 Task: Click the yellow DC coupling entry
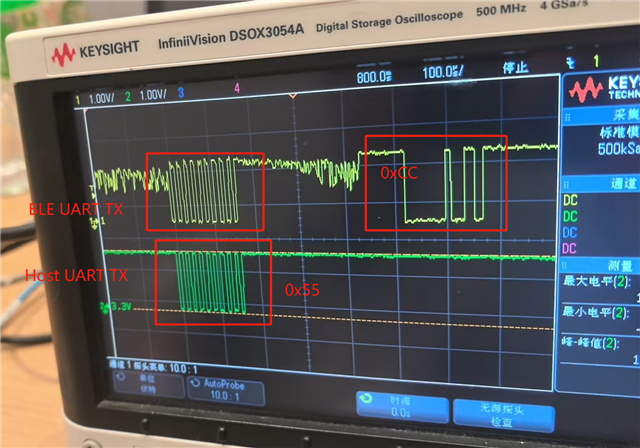[570, 200]
